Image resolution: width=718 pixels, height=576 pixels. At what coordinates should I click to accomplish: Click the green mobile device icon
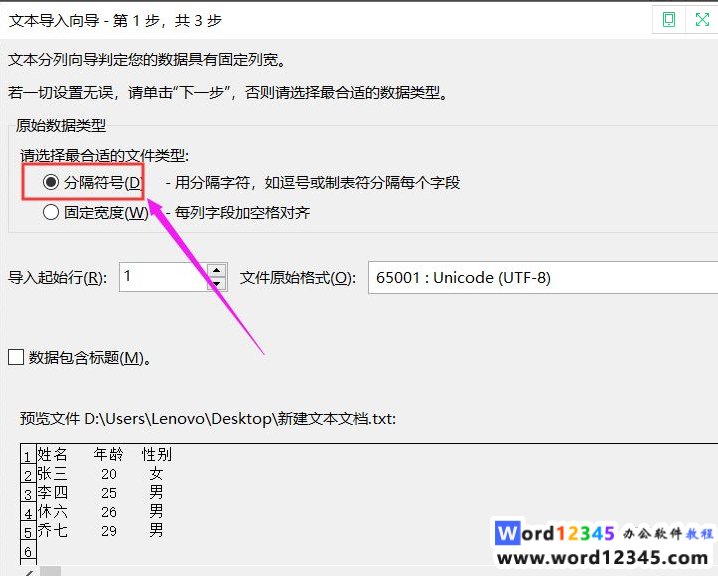669,20
